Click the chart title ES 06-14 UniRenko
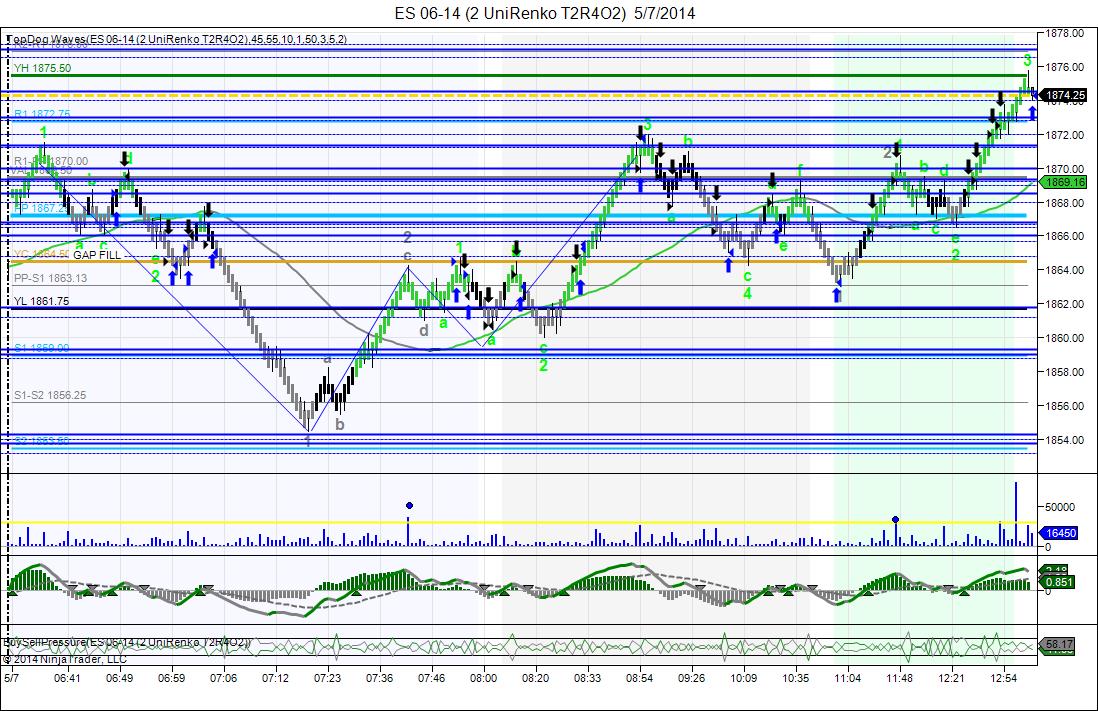This screenshot has height=711, width=1098. (x=545, y=13)
